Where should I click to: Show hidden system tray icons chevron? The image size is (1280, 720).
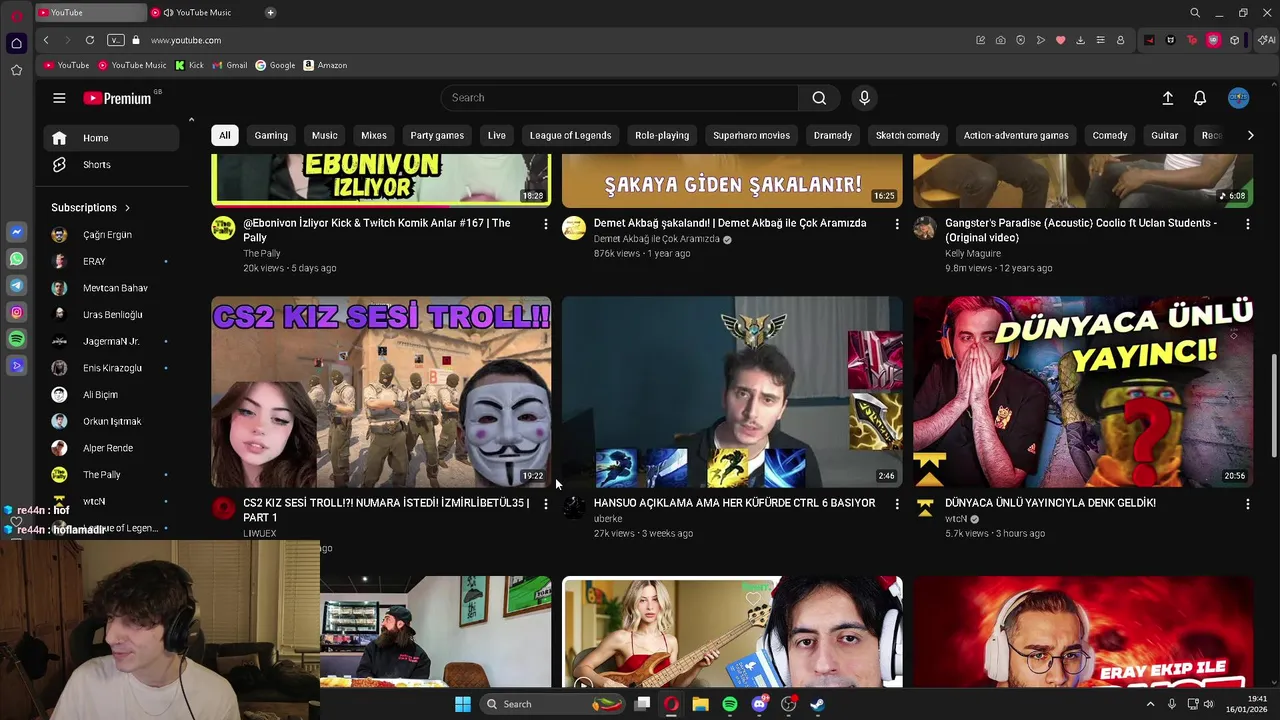tap(1150, 704)
